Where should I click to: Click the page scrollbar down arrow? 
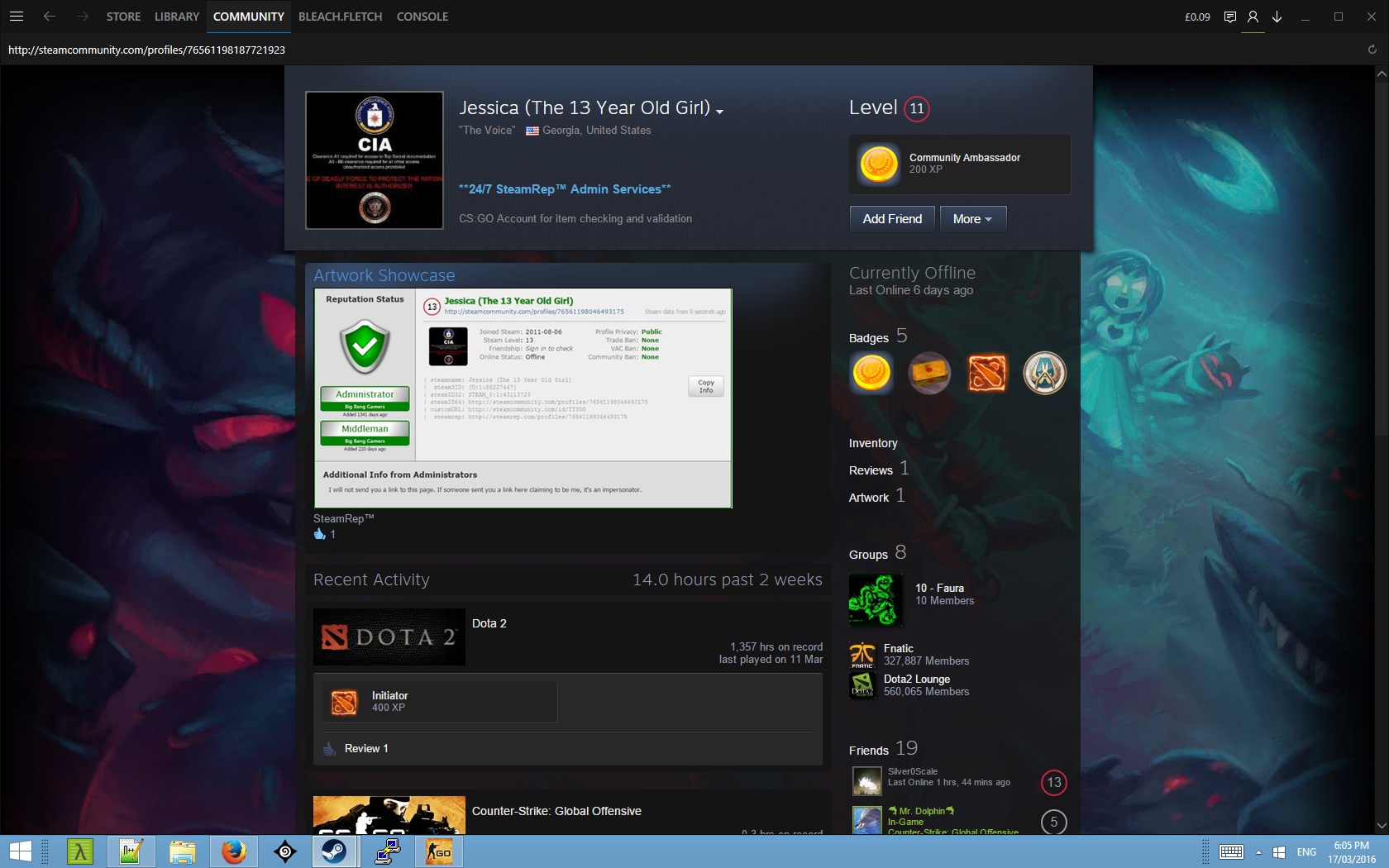[x=1381, y=825]
